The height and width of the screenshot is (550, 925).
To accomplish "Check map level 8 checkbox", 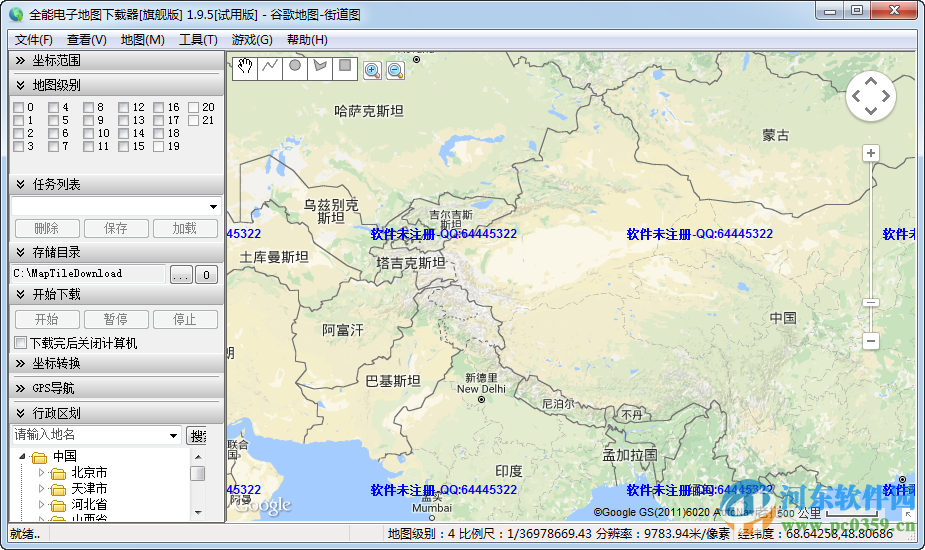I will click(88, 107).
